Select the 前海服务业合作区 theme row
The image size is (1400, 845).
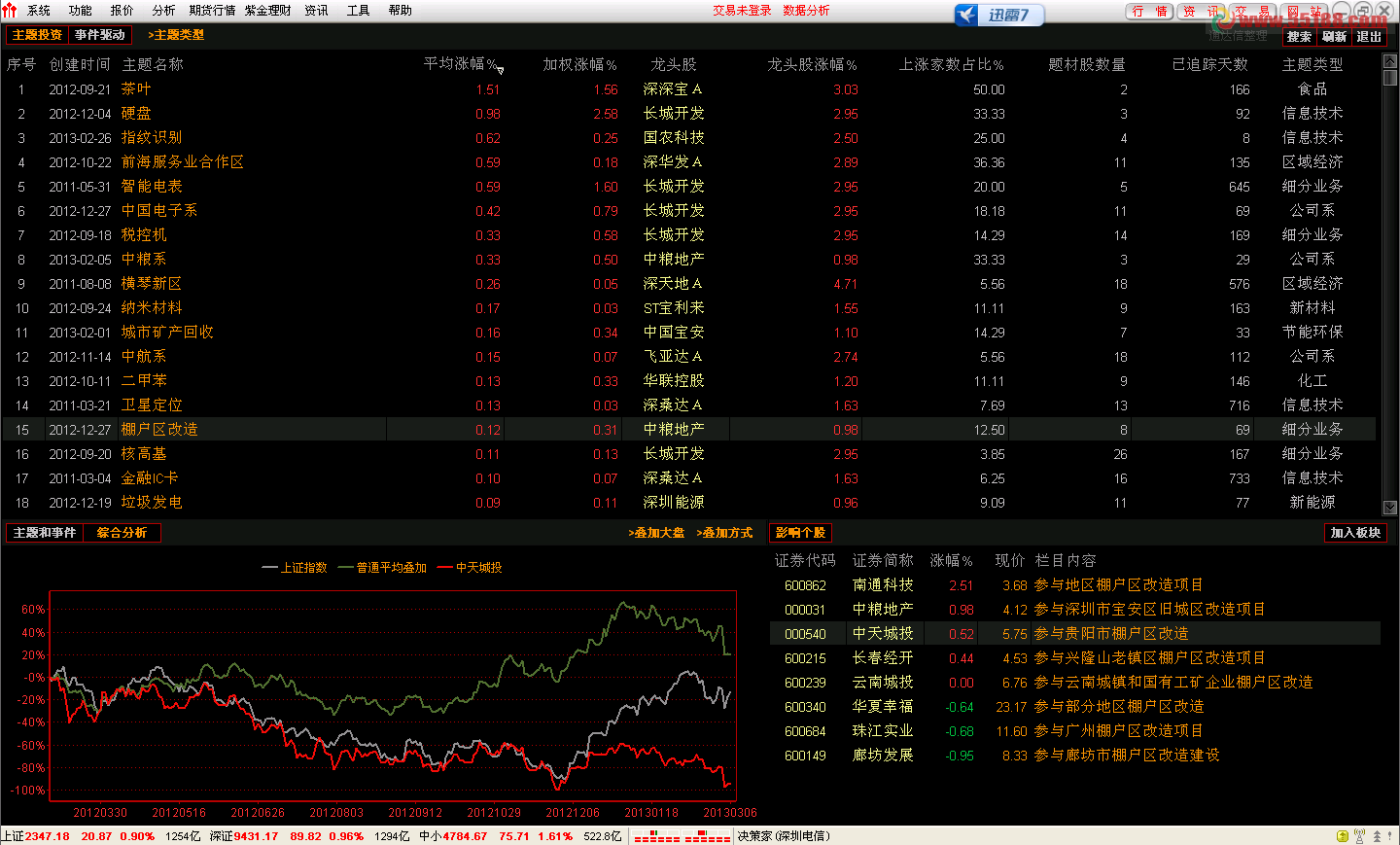689,162
